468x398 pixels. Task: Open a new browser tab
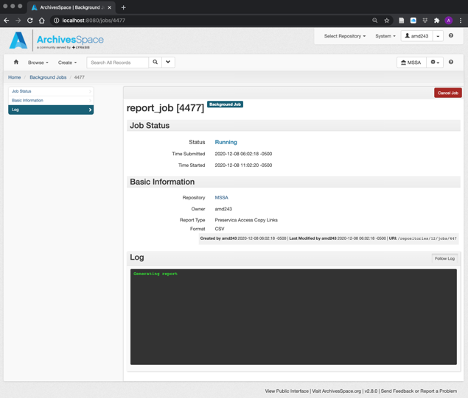click(x=123, y=7)
